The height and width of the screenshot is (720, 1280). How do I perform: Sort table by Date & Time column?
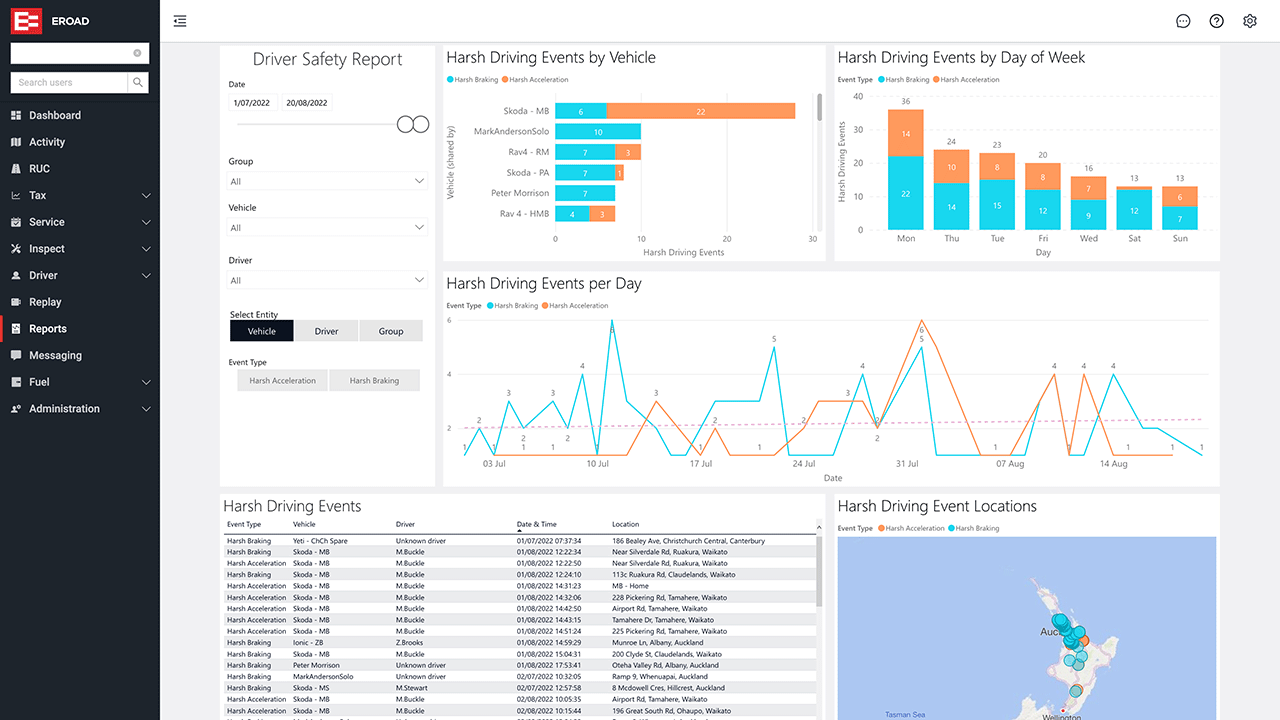536,525
